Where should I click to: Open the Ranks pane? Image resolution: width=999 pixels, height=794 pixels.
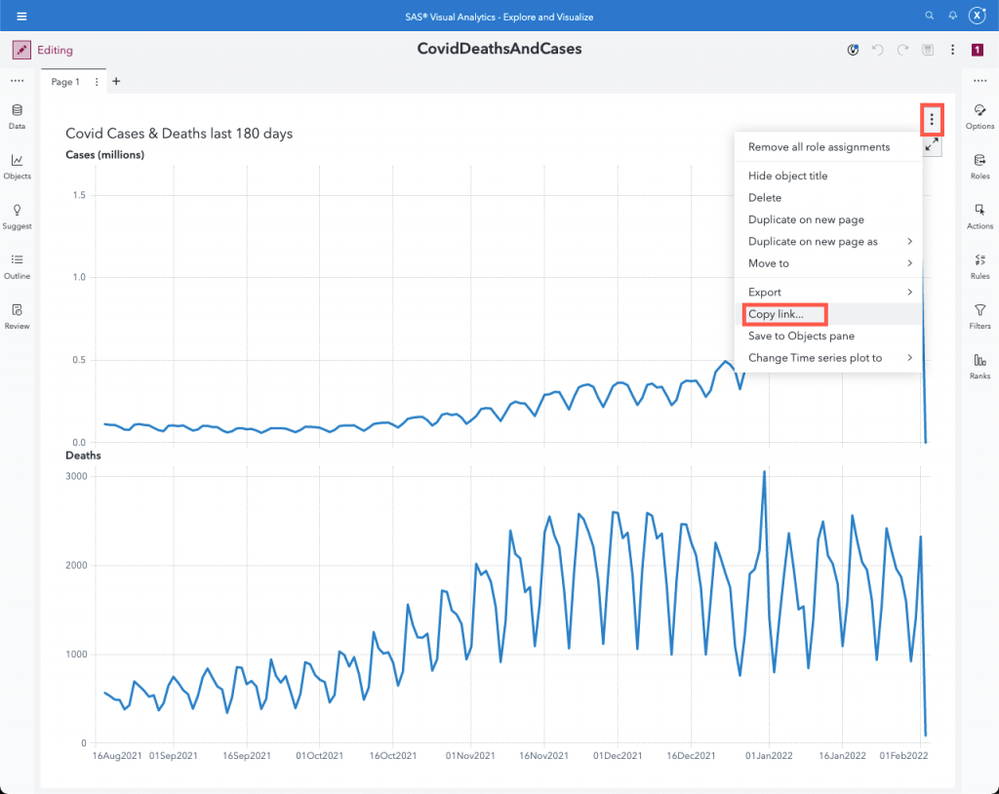point(980,365)
